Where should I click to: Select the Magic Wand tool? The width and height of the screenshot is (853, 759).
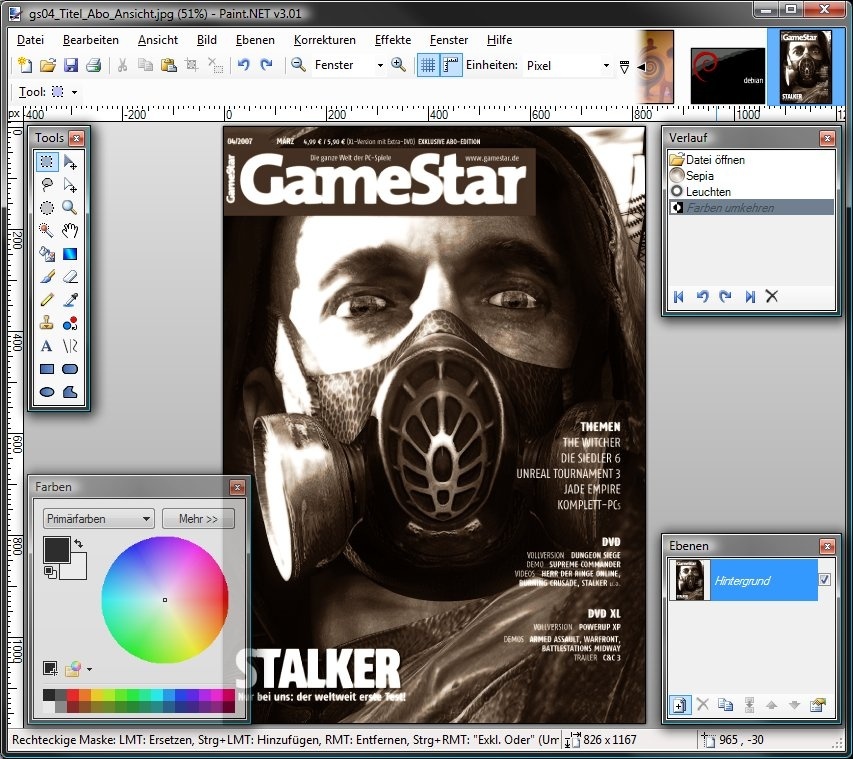point(47,230)
